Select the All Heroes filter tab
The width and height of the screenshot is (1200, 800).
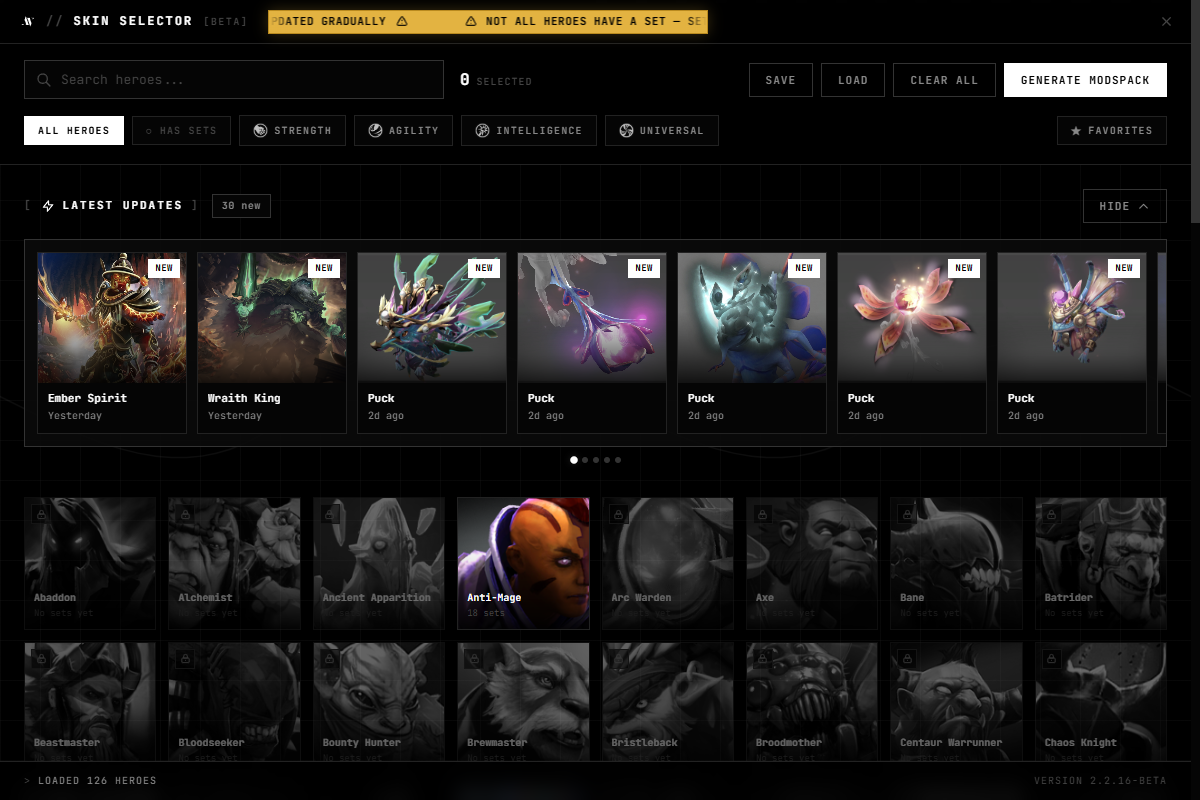click(x=74, y=131)
